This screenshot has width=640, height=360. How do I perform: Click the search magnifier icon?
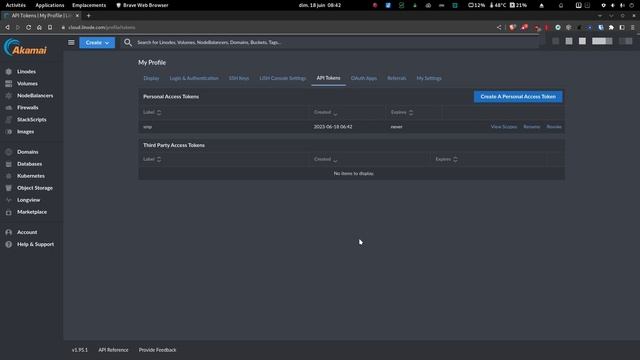pos(128,42)
